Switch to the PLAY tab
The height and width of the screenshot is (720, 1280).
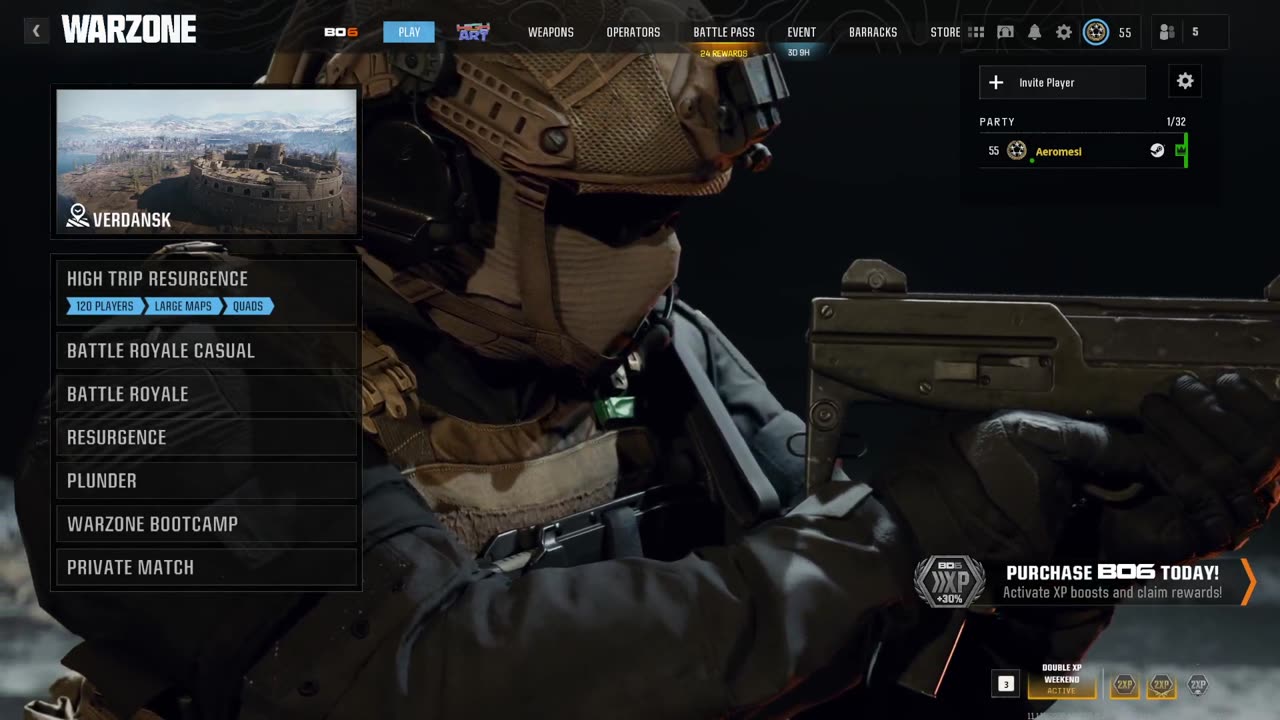tap(409, 32)
